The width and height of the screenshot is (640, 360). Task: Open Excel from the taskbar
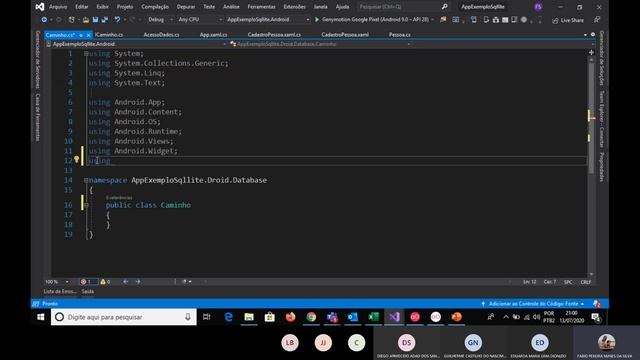point(373,317)
